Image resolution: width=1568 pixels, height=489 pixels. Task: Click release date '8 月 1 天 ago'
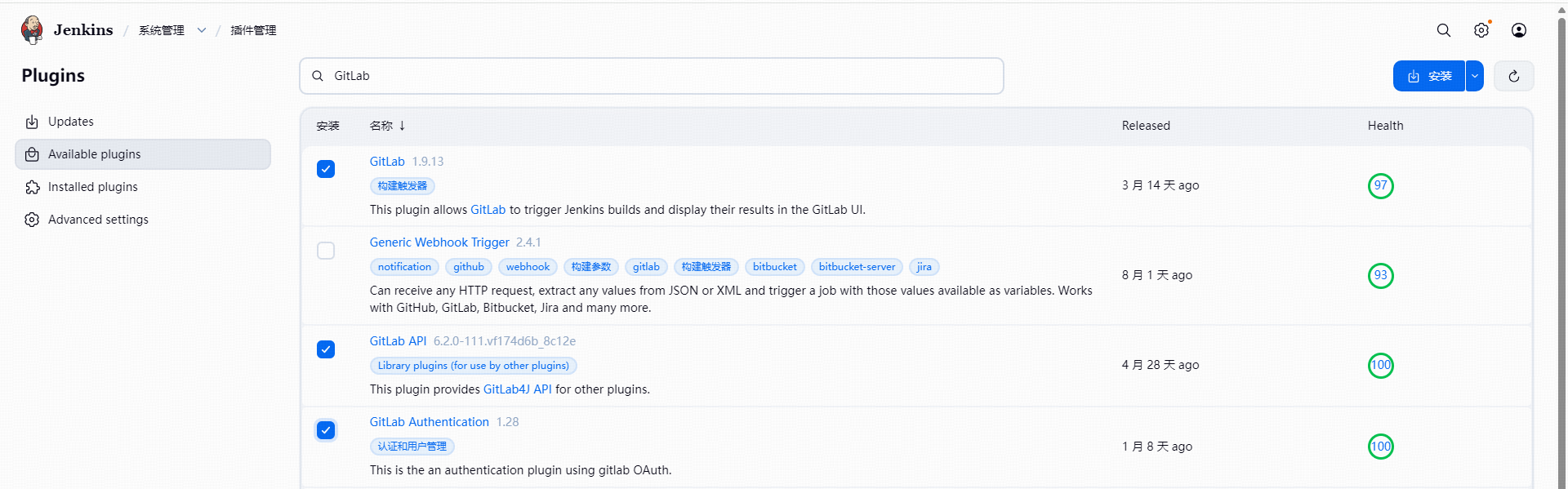pyautogui.click(x=1157, y=275)
